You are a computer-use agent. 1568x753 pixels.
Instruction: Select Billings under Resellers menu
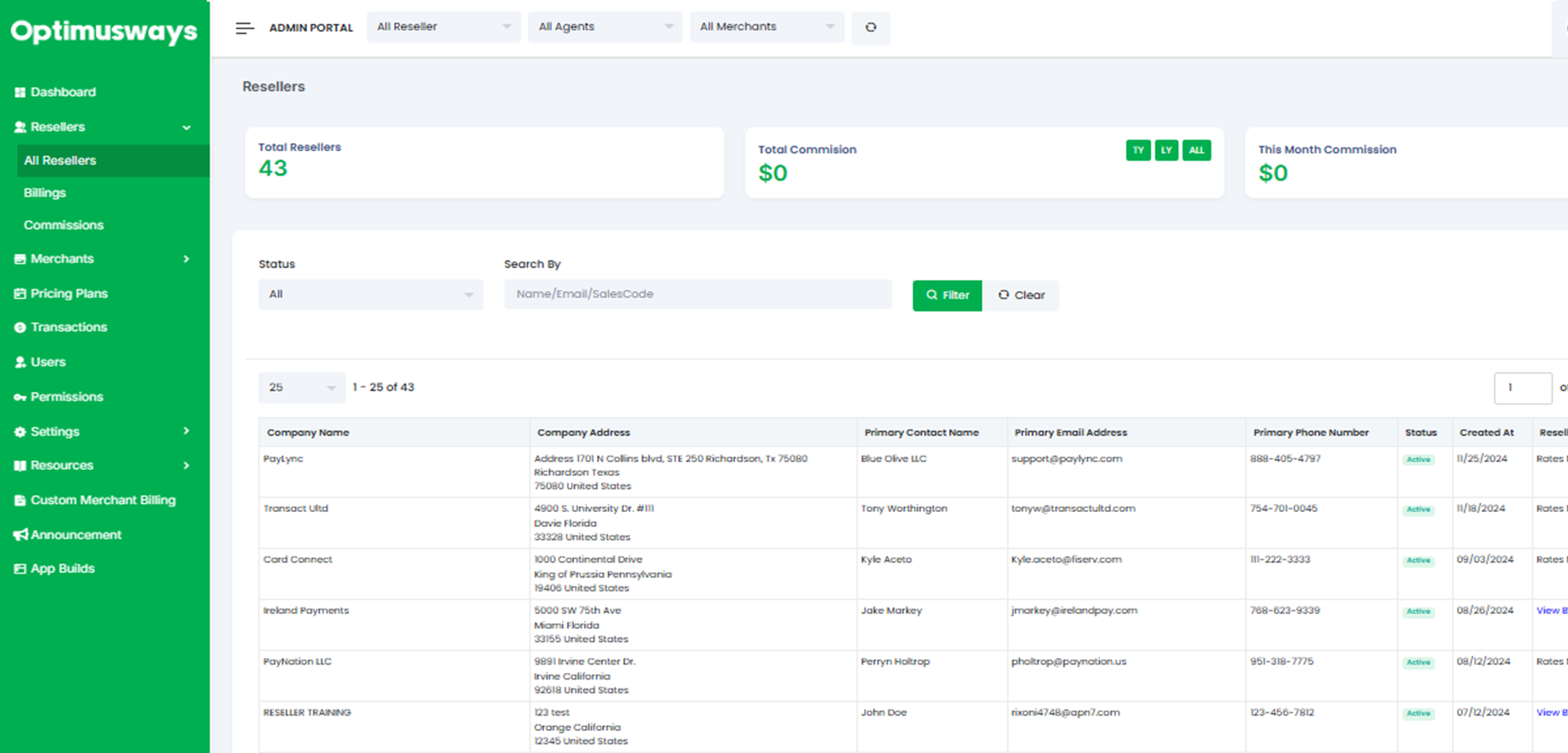pyautogui.click(x=45, y=193)
